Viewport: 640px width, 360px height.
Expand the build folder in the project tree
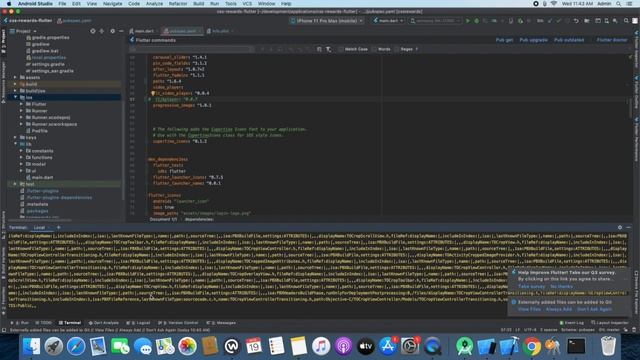(15, 84)
